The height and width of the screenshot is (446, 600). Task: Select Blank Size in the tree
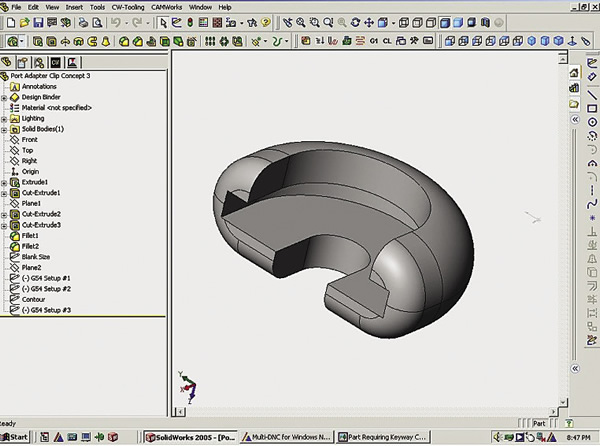click(36, 257)
